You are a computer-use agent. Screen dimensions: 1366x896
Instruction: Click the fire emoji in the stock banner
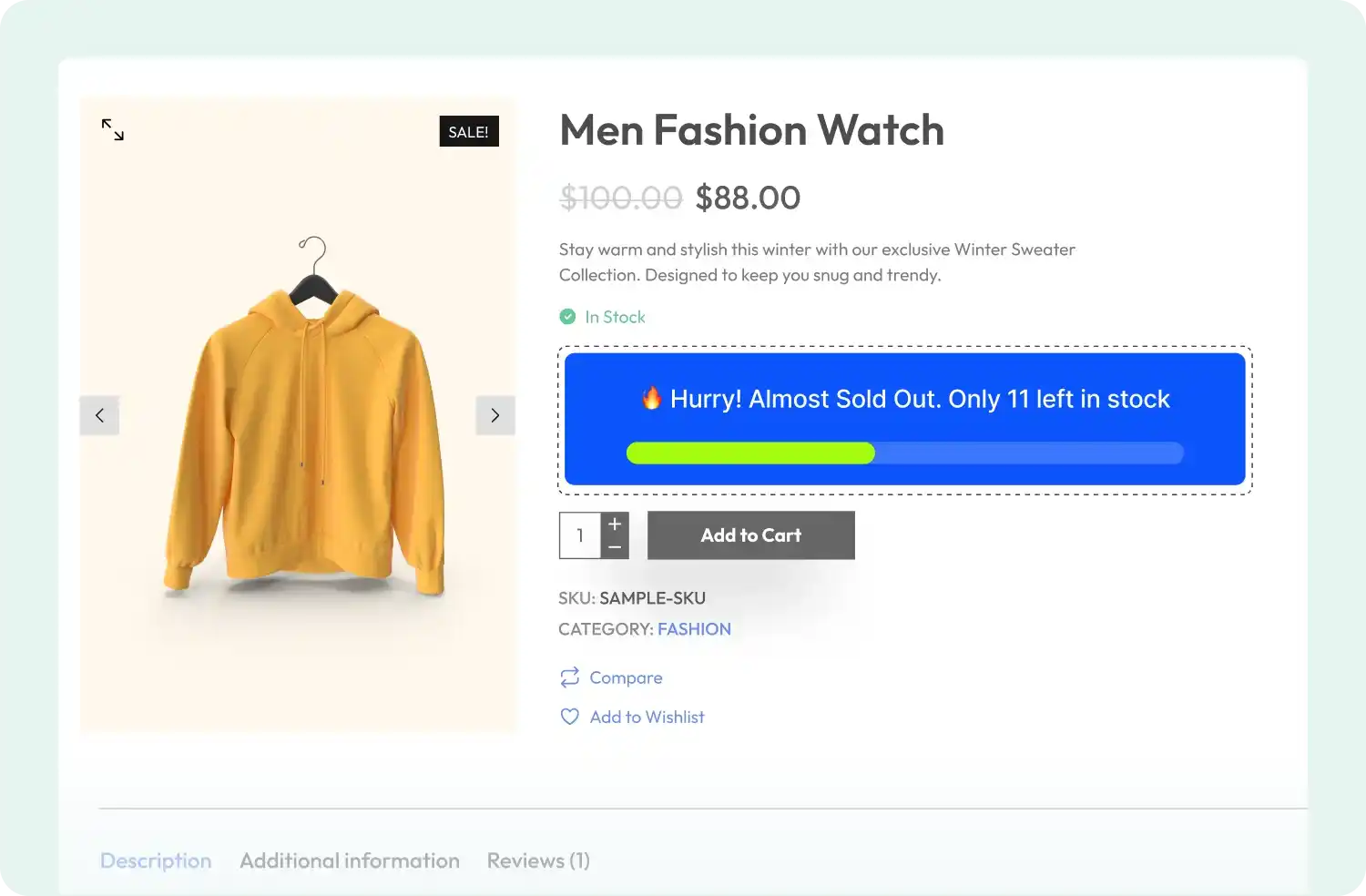click(651, 398)
